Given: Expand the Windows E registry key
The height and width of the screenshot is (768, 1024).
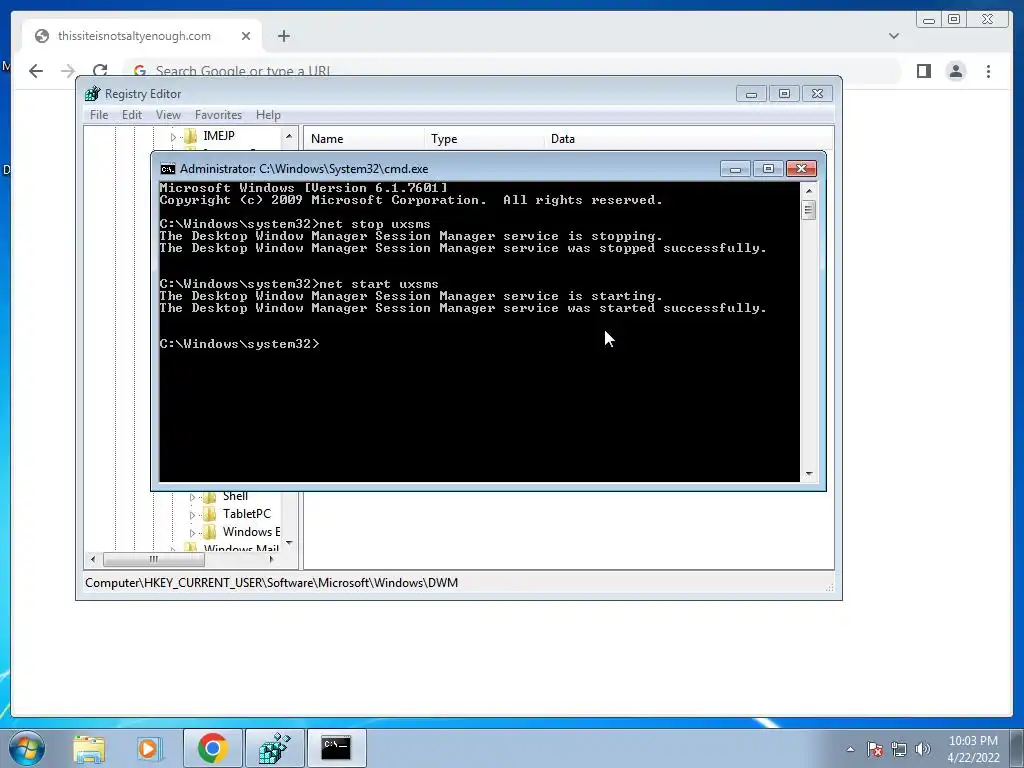Looking at the screenshot, I should pyautogui.click(x=192, y=533).
